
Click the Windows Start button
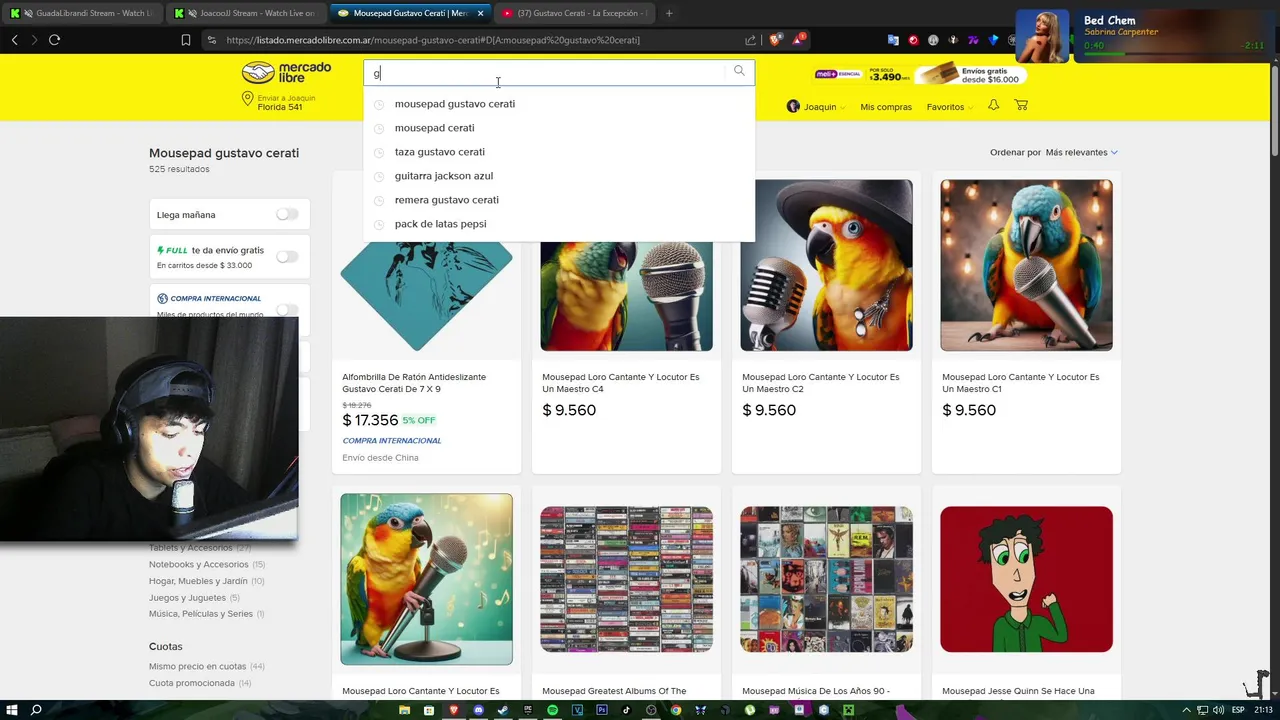pos(12,710)
